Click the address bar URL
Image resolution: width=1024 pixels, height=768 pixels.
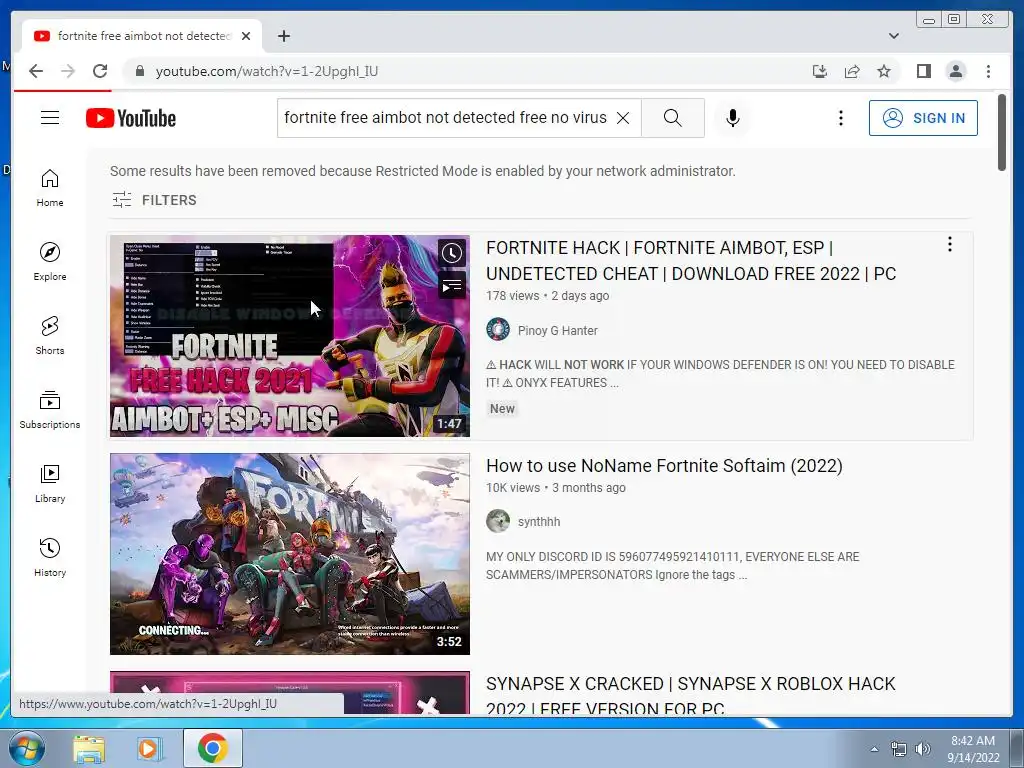pyautogui.click(x=266, y=71)
